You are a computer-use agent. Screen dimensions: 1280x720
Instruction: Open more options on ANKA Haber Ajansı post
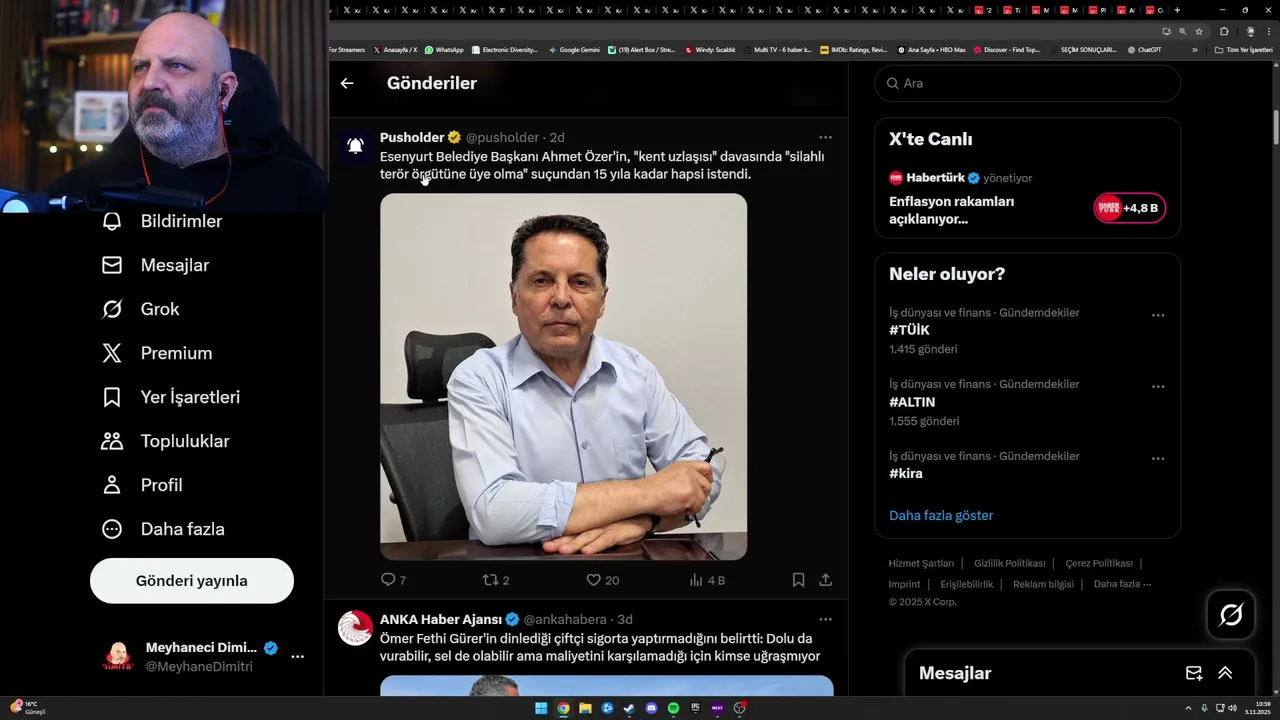click(x=825, y=619)
